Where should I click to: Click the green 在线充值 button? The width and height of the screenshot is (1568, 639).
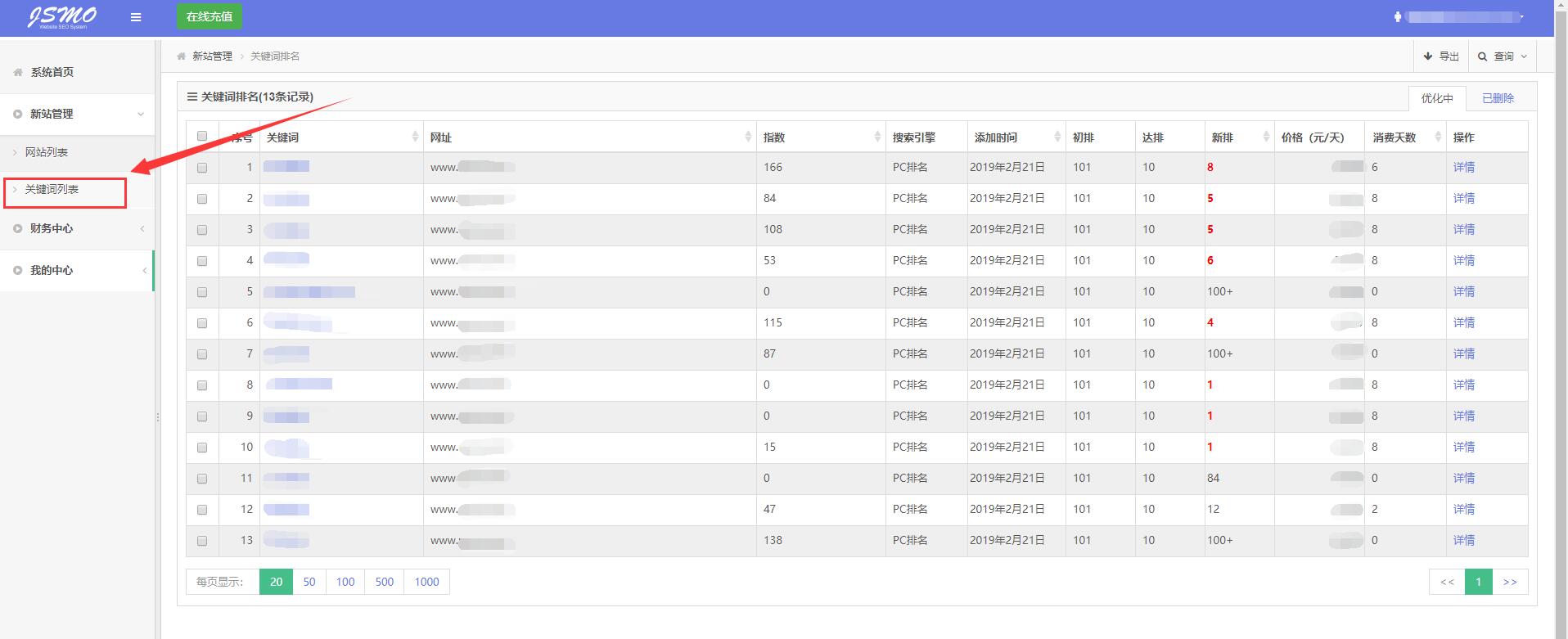[210, 16]
